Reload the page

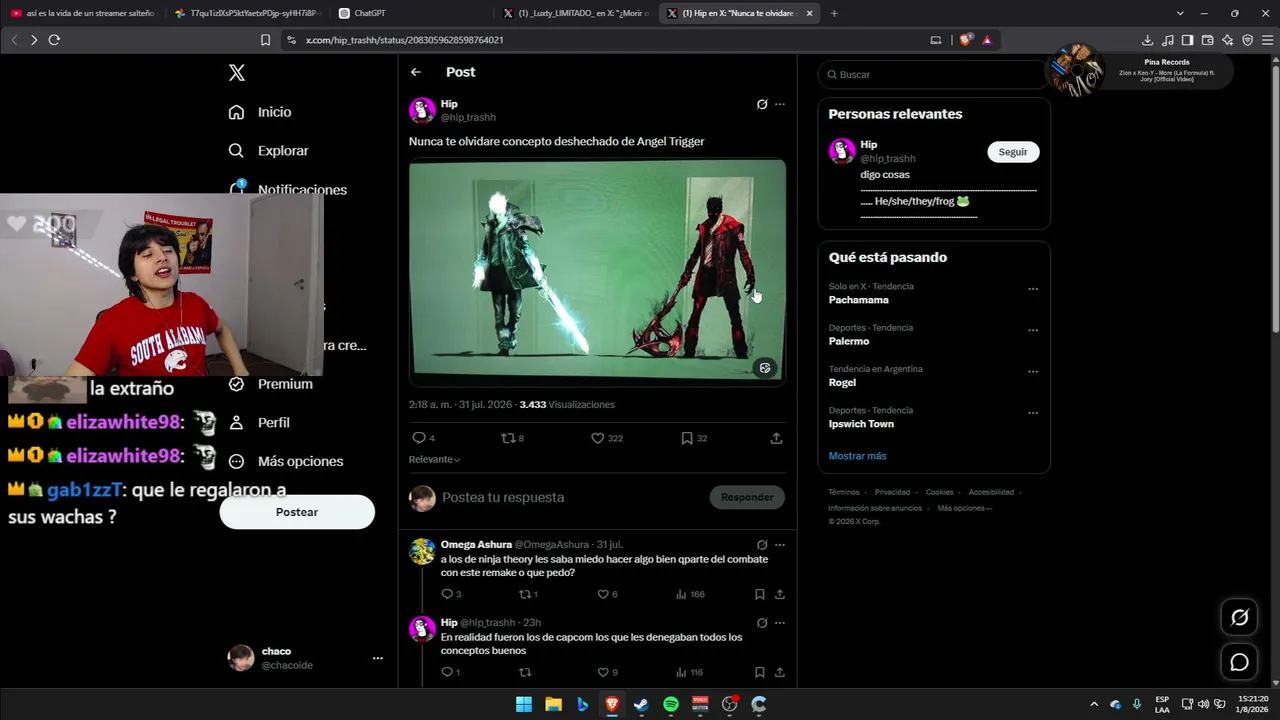pyautogui.click(x=54, y=40)
